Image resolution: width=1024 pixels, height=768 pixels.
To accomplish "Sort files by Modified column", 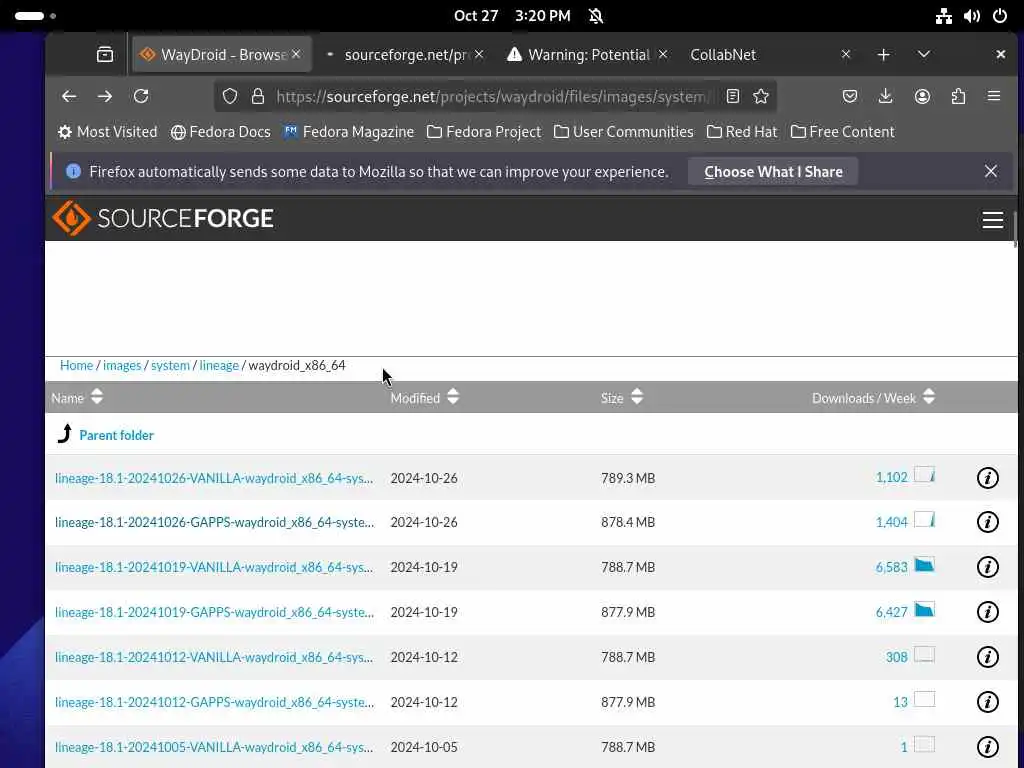I will coord(424,397).
